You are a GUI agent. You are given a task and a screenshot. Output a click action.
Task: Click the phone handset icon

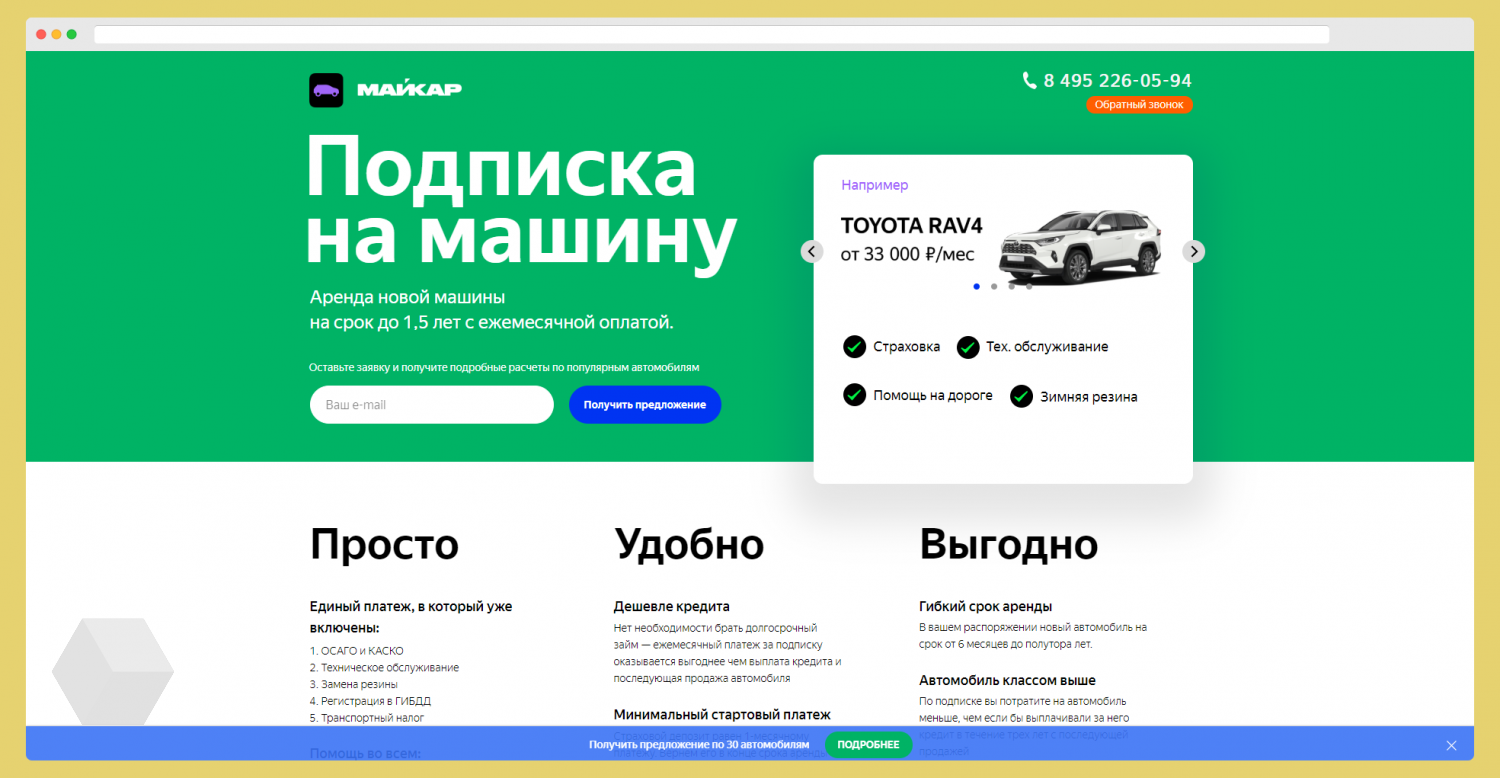click(1029, 81)
